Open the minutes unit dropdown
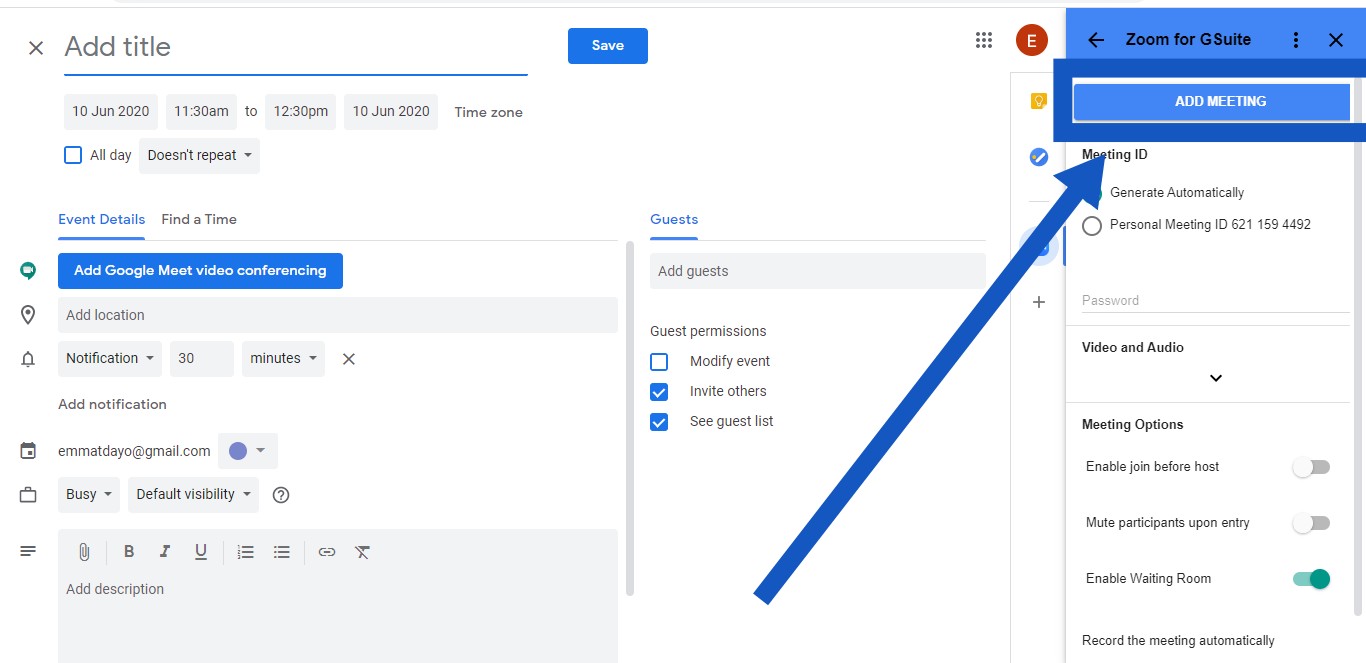Image resolution: width=1366 pixels, height=663 pixels. [283, 359]
